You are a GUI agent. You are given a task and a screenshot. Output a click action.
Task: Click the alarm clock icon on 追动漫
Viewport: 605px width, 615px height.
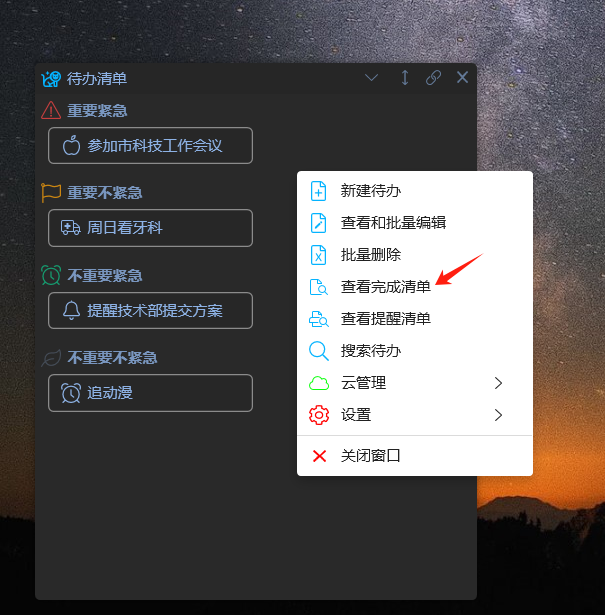tap(71, 393)
